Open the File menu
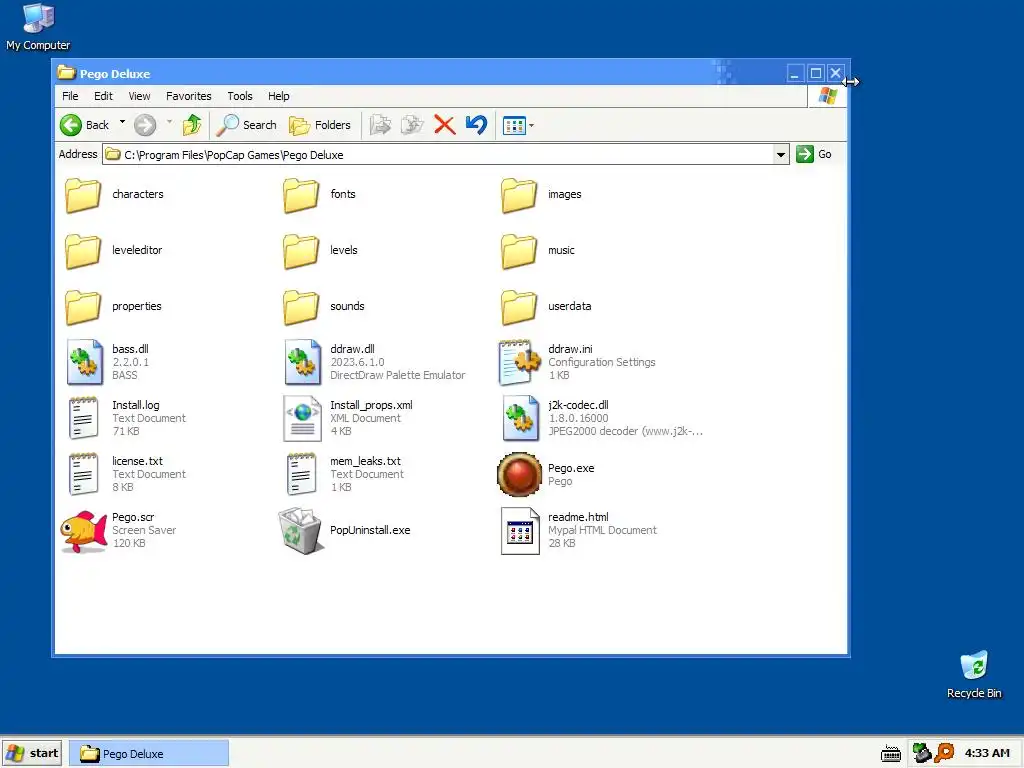 (x=70, y=96)
